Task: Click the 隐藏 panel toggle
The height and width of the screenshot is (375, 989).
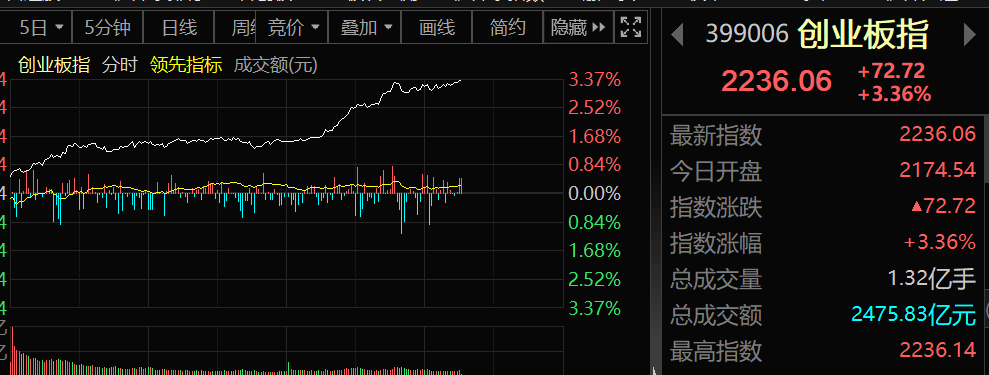Action: 578,28
